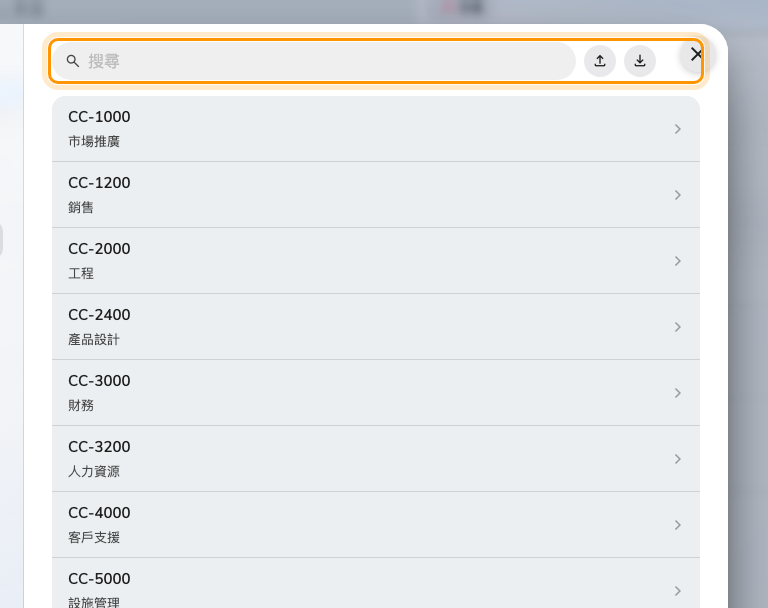768x608 pixels.
Task: Open the CC-1000 市場推廣 row chevron
Action: pos(678,129)
